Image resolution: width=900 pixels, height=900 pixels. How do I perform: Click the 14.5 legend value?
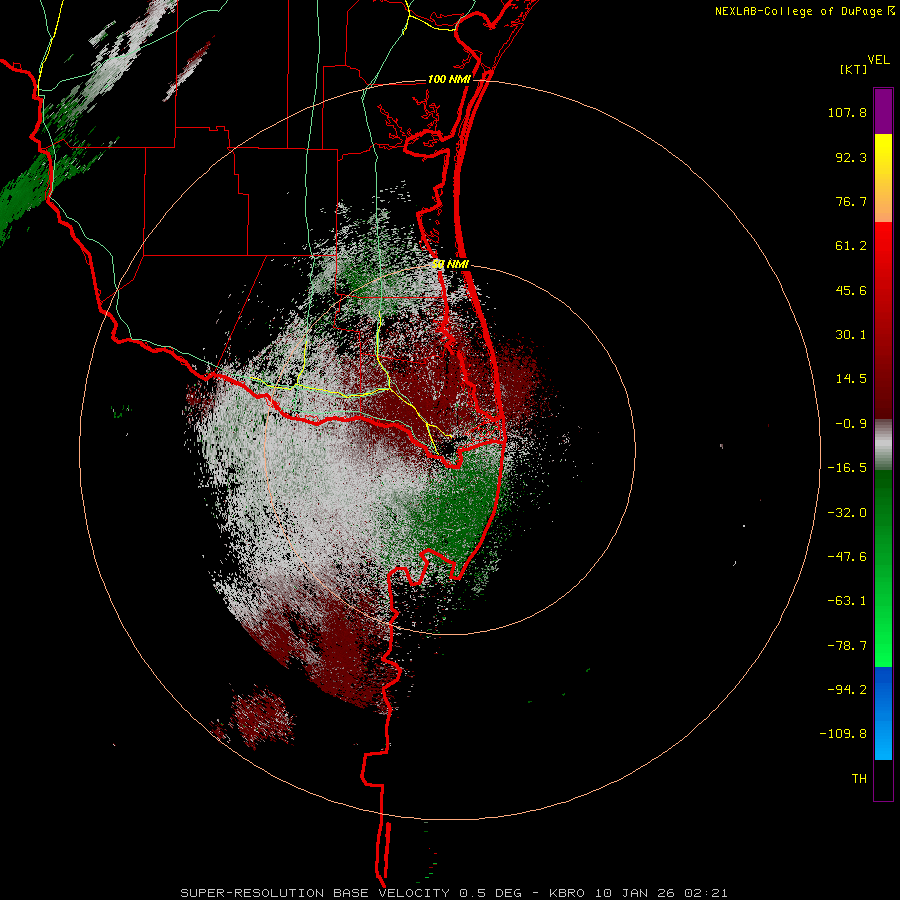click(851, 379)
